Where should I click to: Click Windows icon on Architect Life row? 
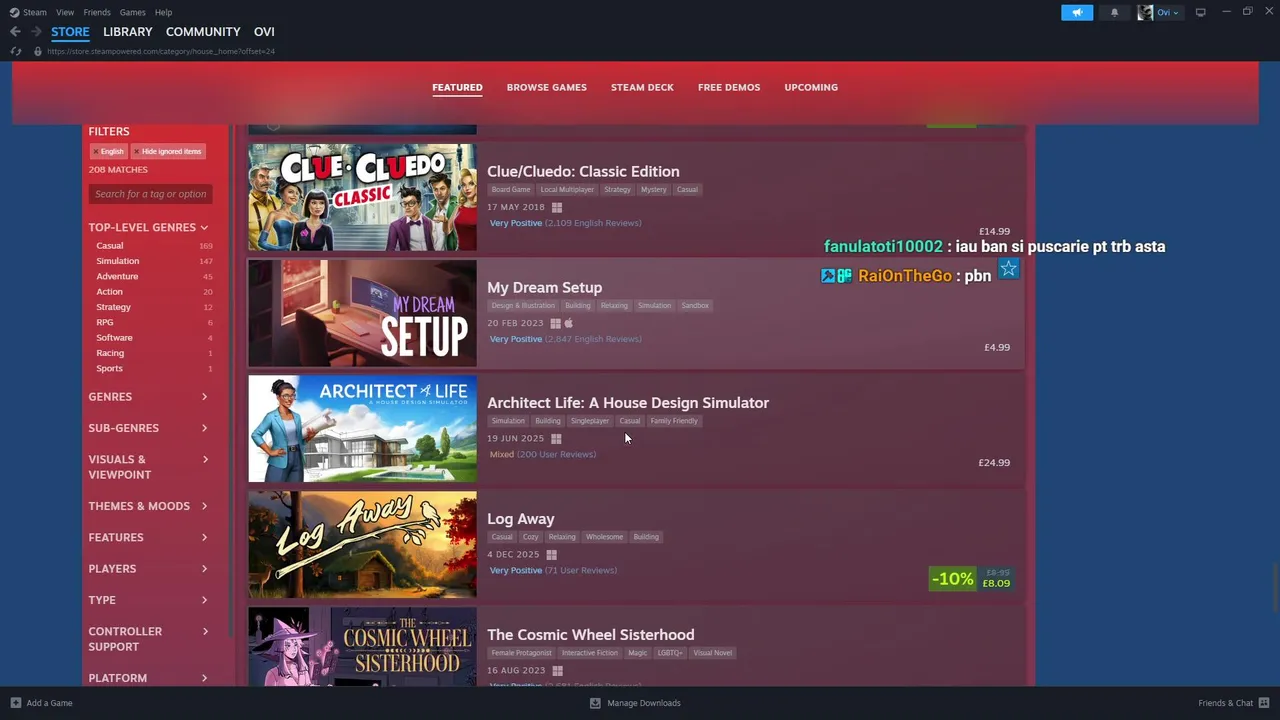tap(556, 439)
